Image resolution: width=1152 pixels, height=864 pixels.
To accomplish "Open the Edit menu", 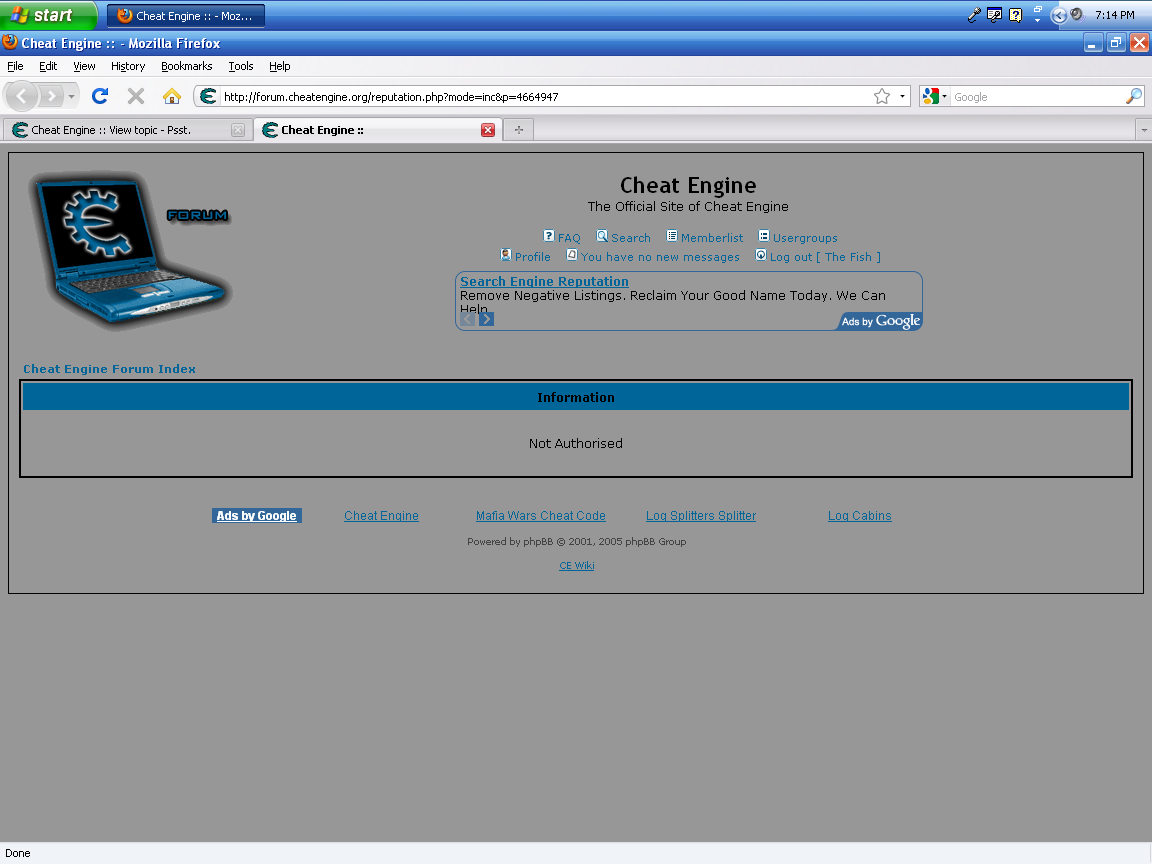I will [48, 66].
